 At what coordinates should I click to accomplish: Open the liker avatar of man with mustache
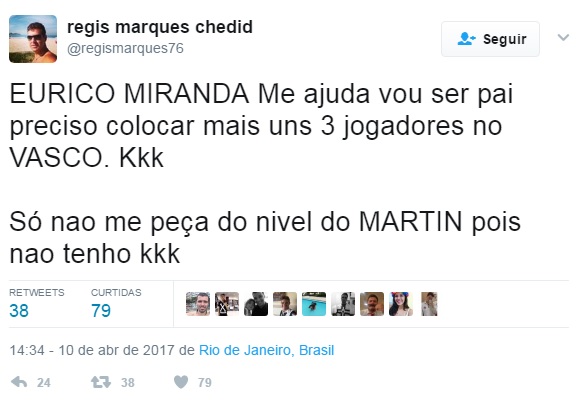point(372,304)
